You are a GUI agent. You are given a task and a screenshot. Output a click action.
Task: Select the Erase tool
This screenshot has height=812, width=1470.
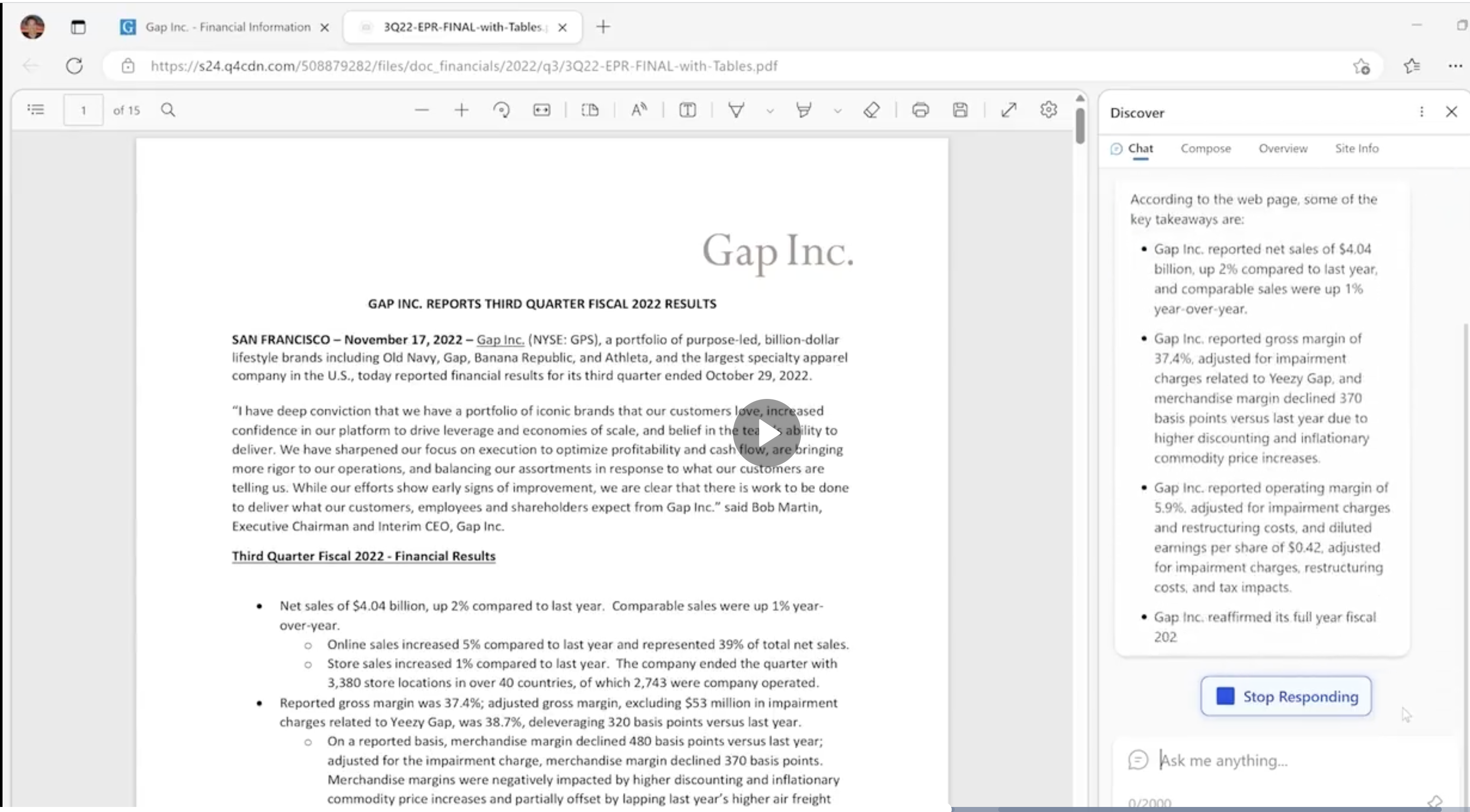871,110
